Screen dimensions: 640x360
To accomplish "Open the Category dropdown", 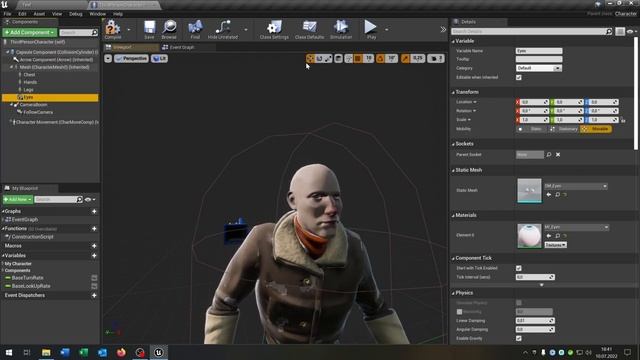I will [539, 68].
